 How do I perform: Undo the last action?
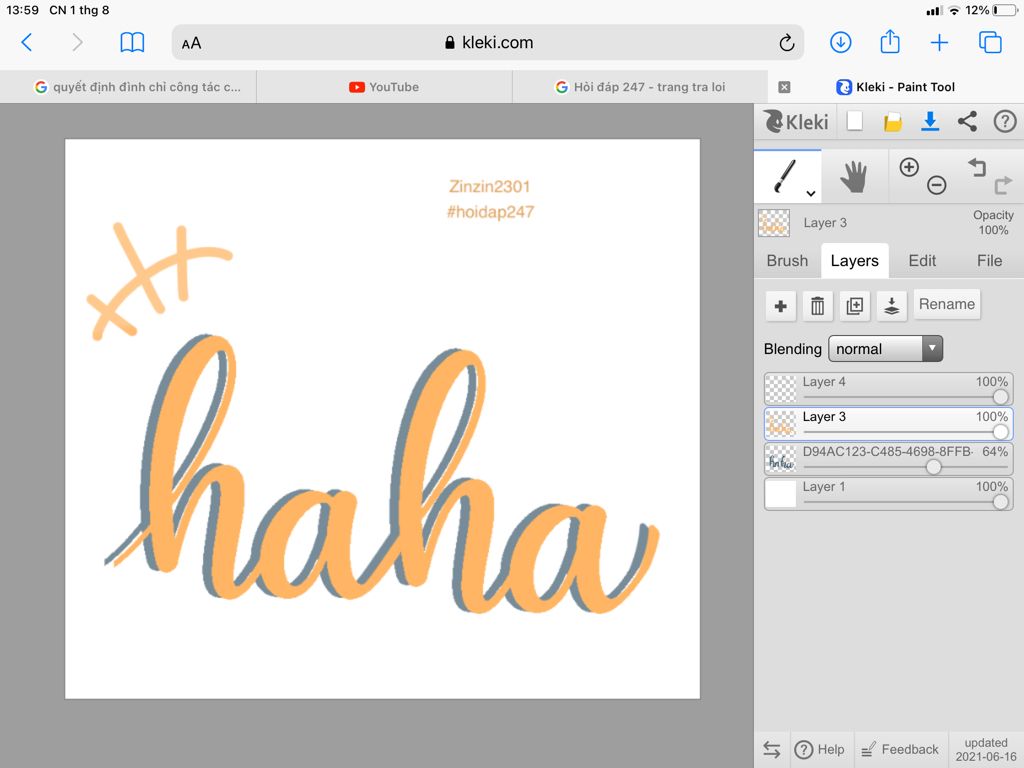pos(976,167)
